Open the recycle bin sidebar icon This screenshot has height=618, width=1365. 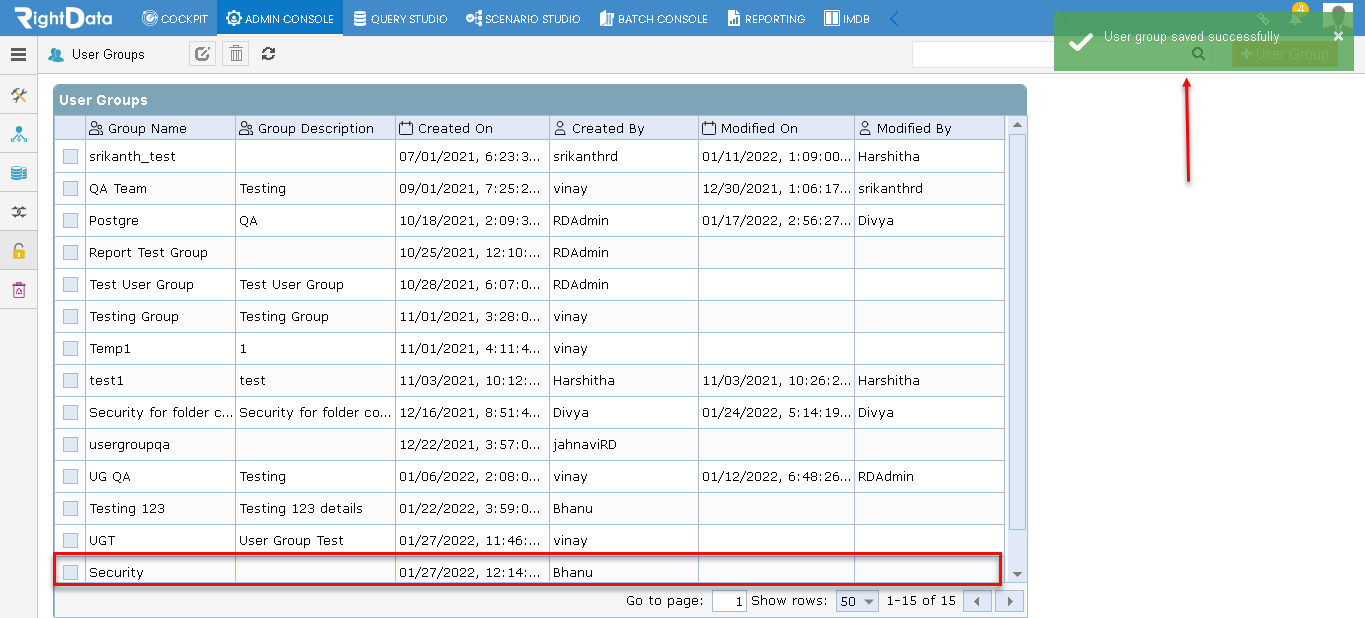click(18, 290)
